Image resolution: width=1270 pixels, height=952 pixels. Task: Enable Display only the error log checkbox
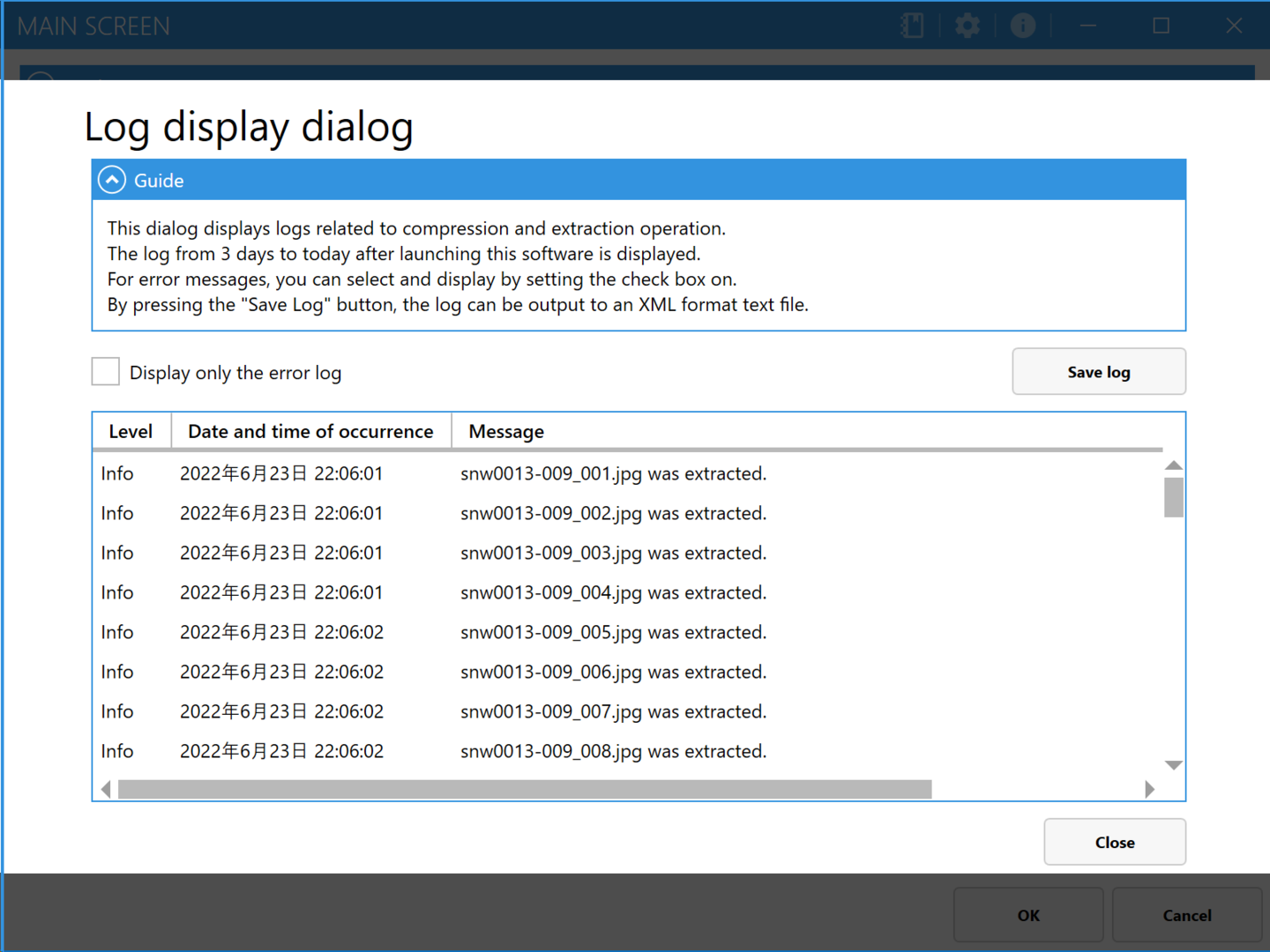pyautogui.click(x=106, y=372)
